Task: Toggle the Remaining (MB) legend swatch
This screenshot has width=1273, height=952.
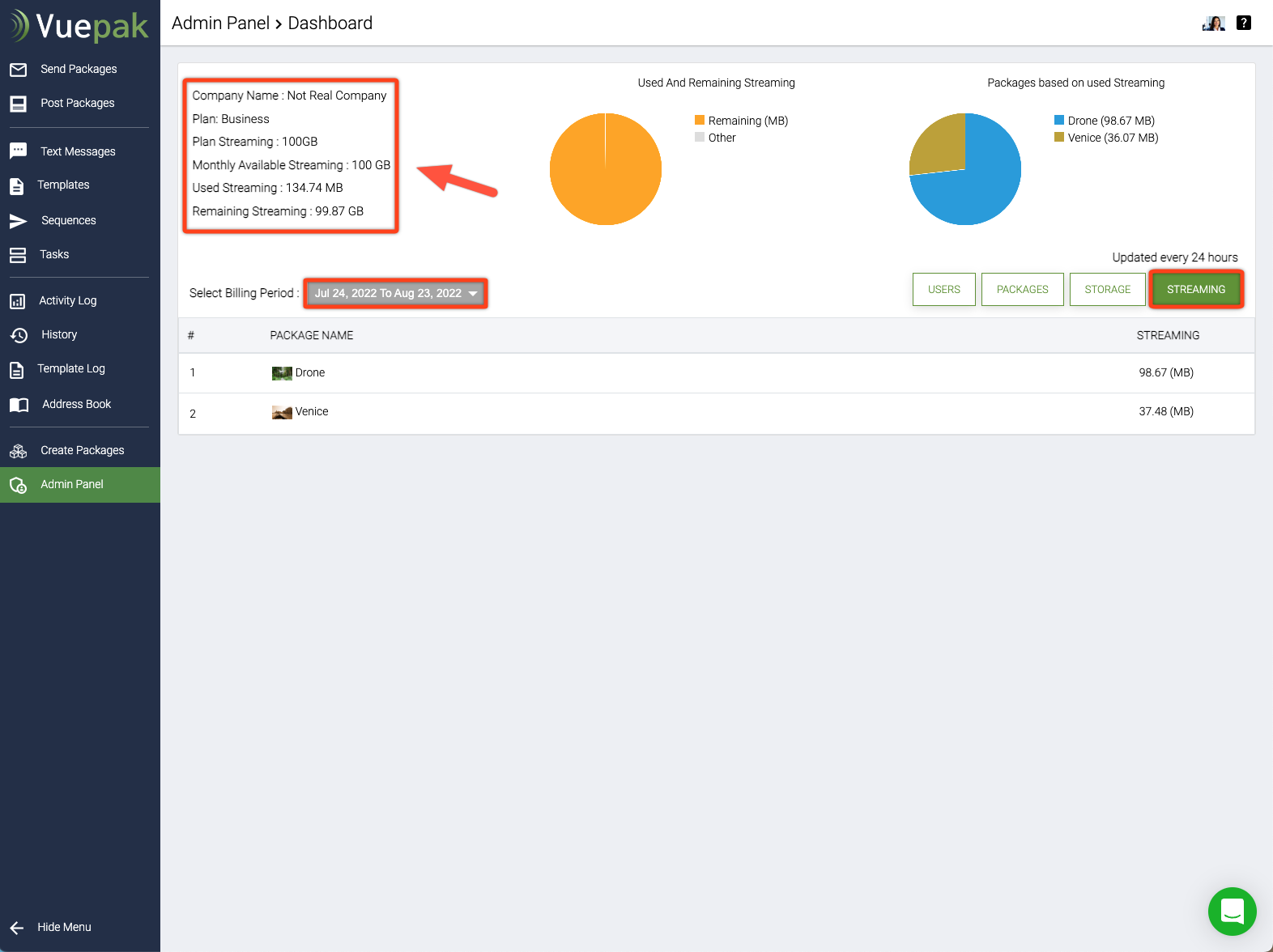Action: [x=700, y=121]
